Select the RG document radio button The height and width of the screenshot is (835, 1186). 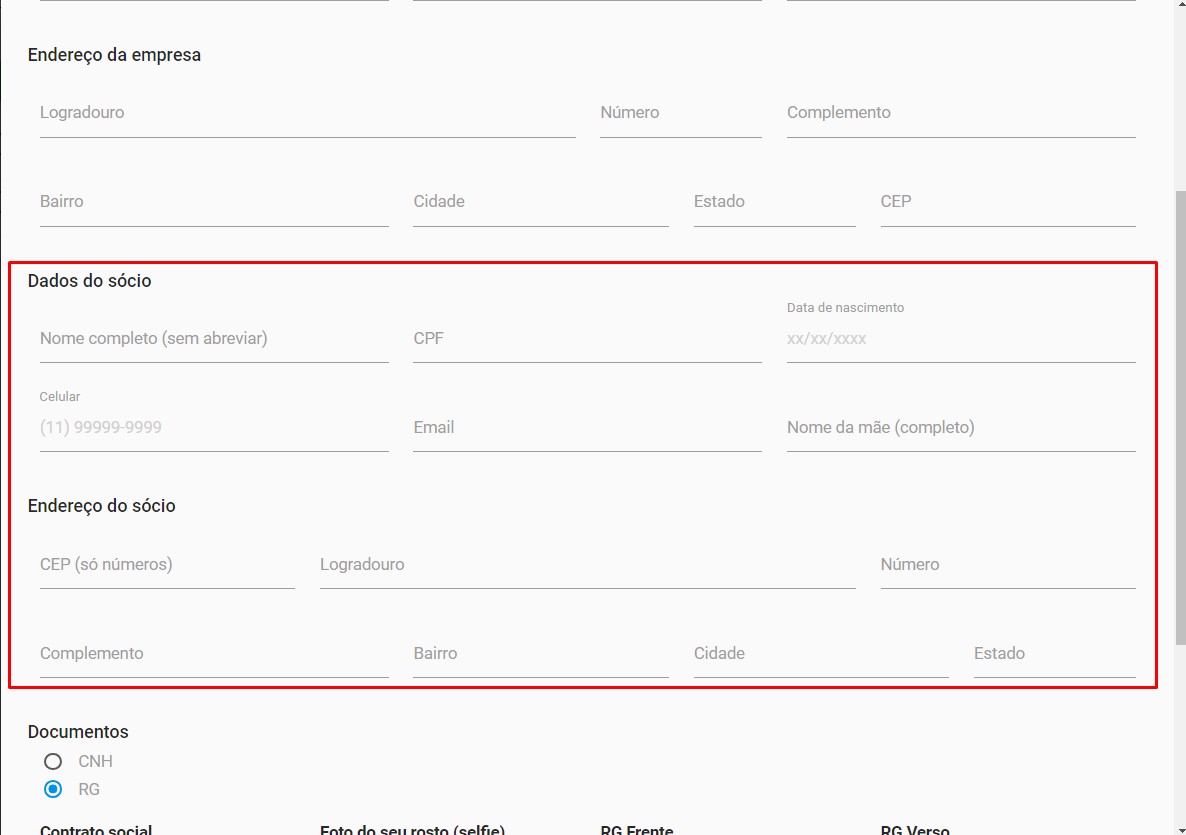(53, 789)
